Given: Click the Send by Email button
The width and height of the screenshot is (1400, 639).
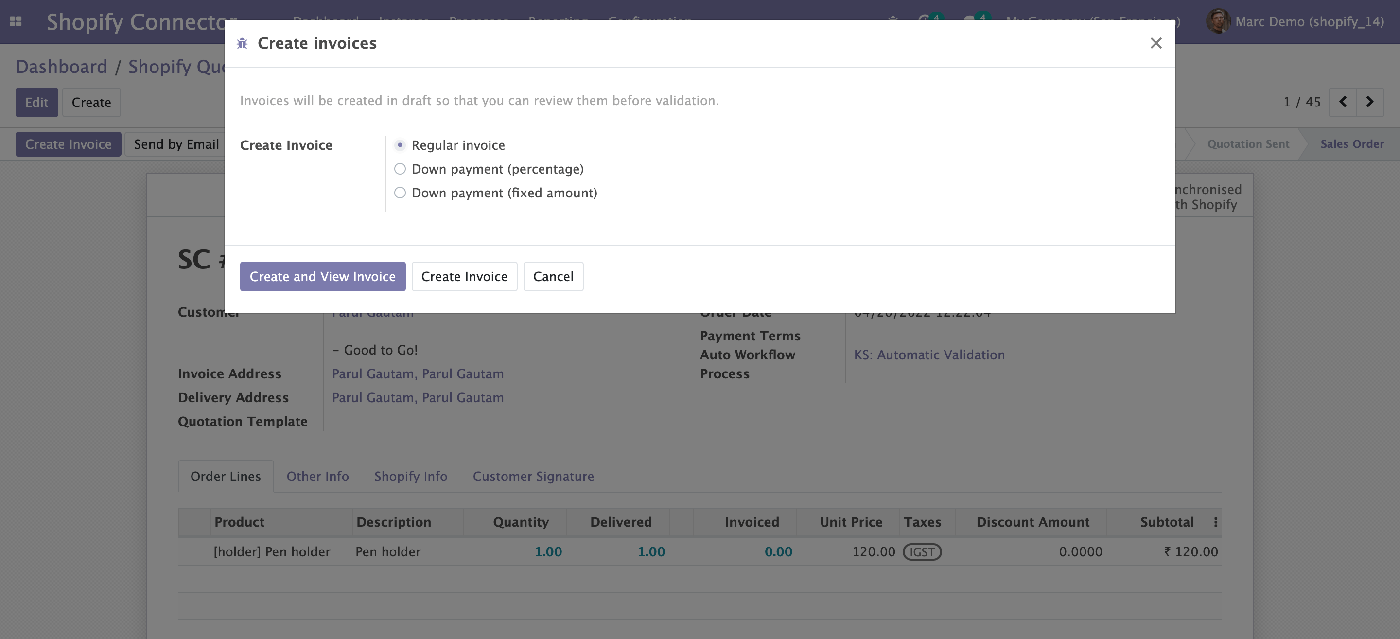Looking at the screenshot, I should click(176, 144).
